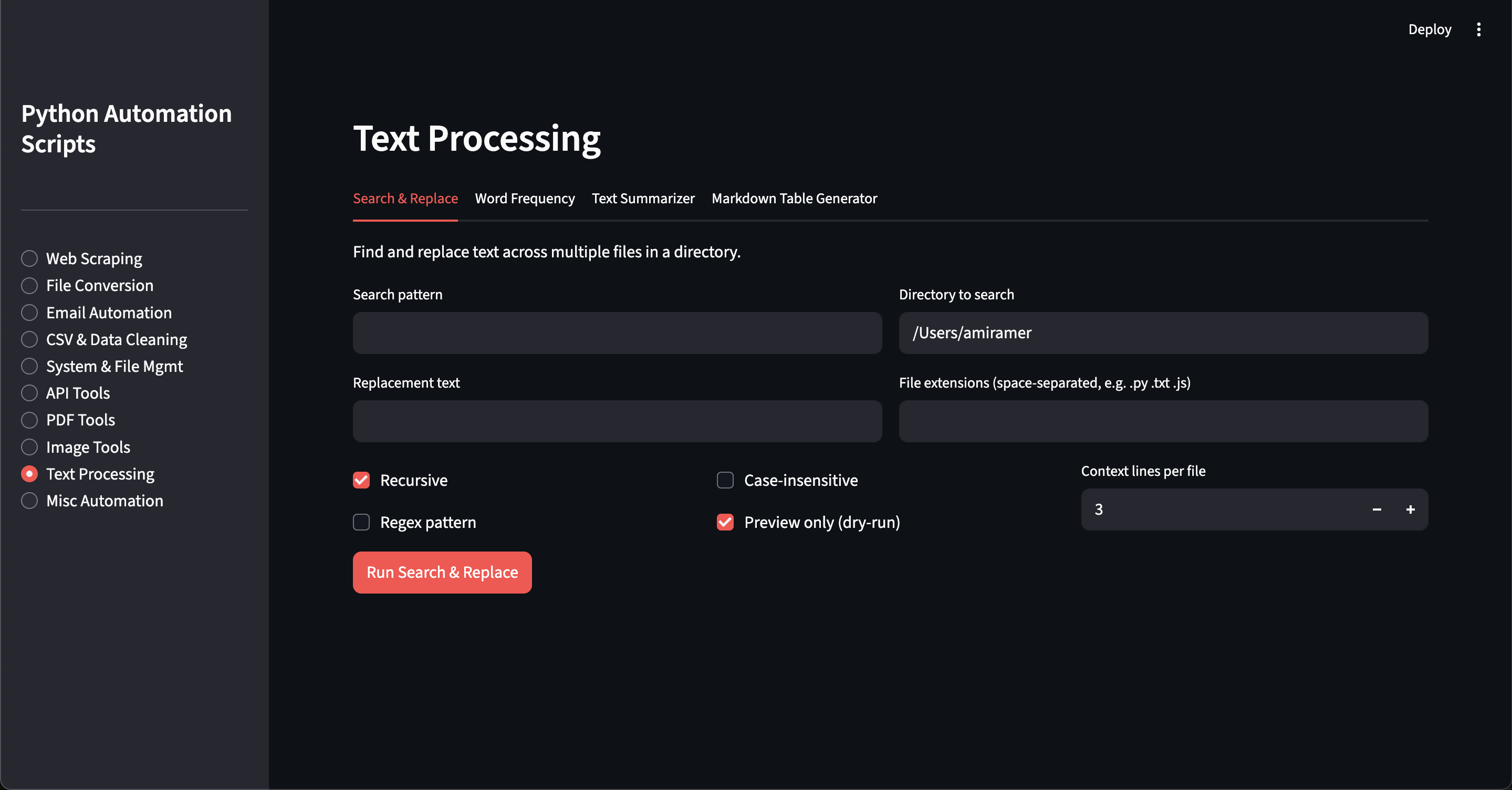Uncheck the Recursive option
This screenshot has width=1512, height=790.
pyautogui.click(x=361, y=480)
